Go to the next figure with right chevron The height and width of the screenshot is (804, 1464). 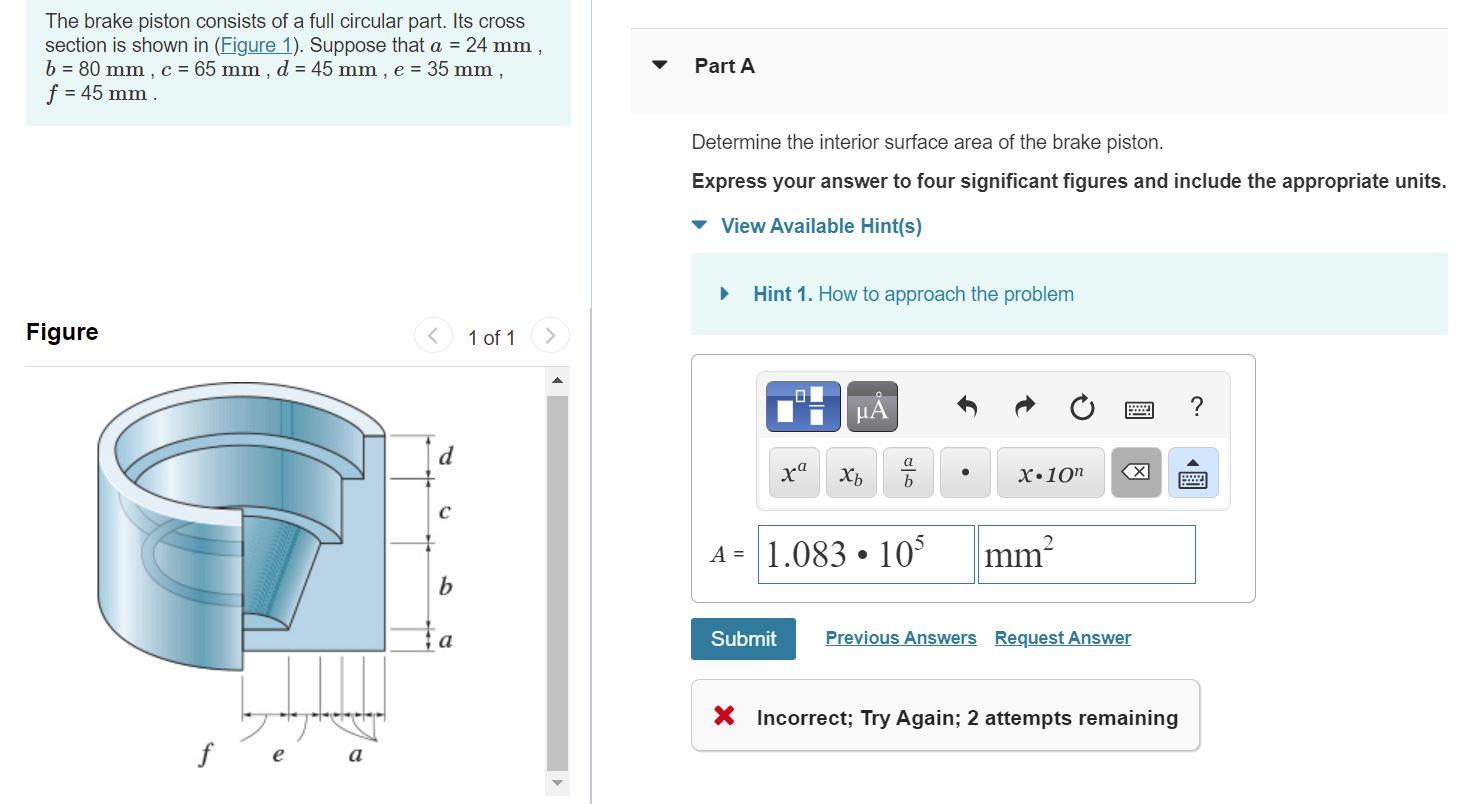[550, 335]
